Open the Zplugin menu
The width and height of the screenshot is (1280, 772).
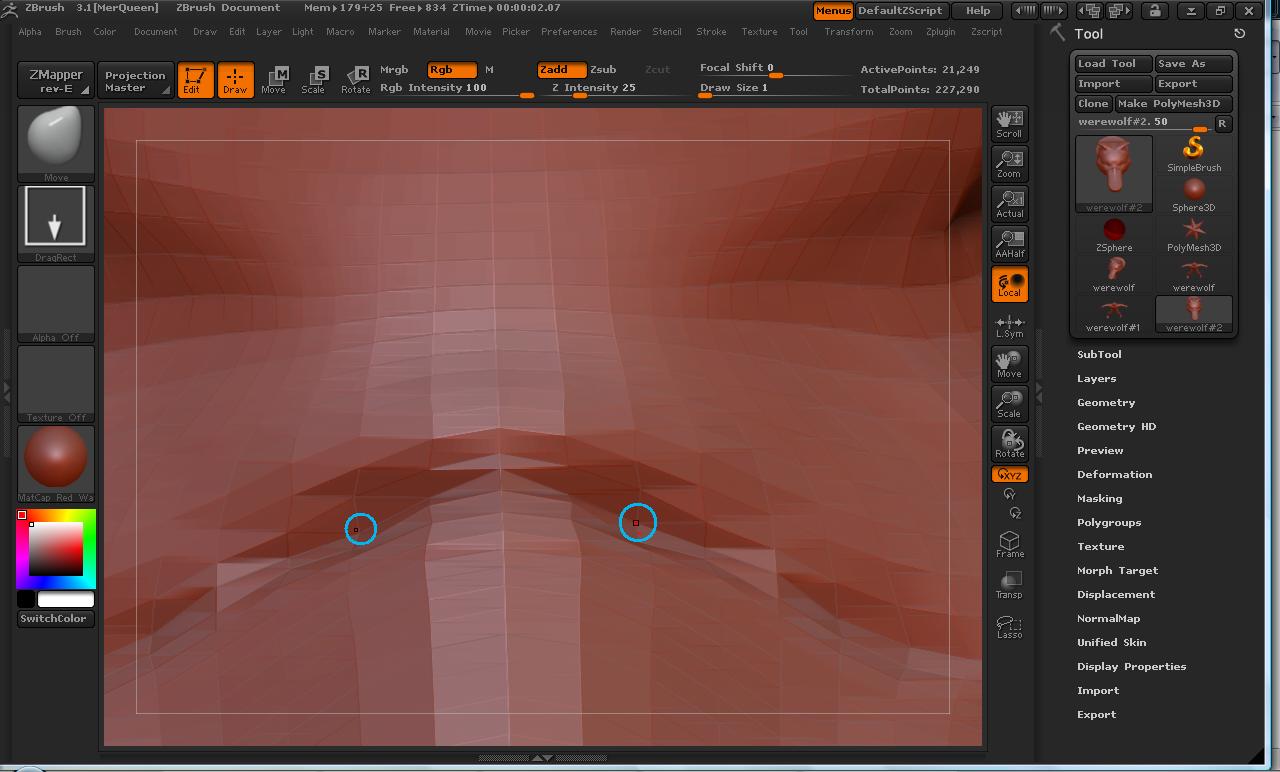940,31
